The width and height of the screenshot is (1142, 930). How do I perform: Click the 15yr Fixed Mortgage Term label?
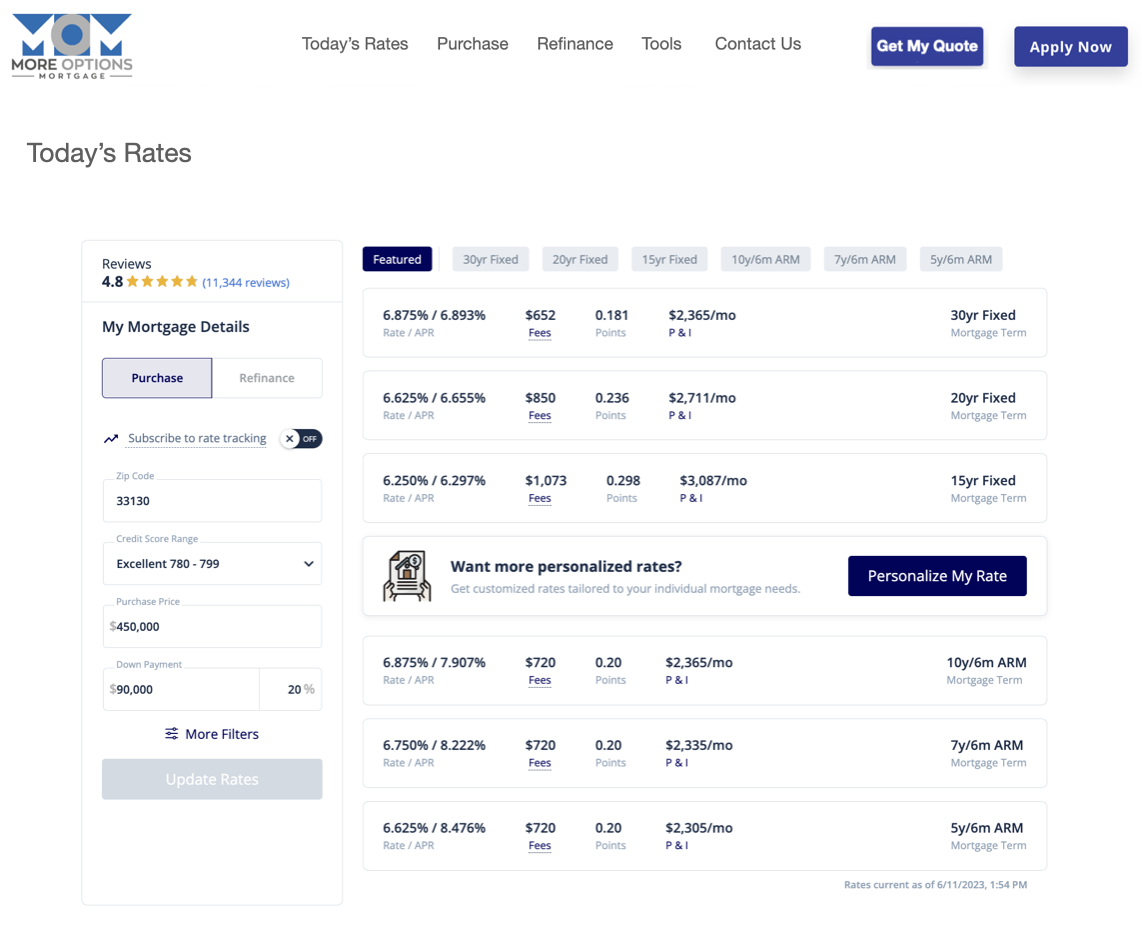coord(988,488)
